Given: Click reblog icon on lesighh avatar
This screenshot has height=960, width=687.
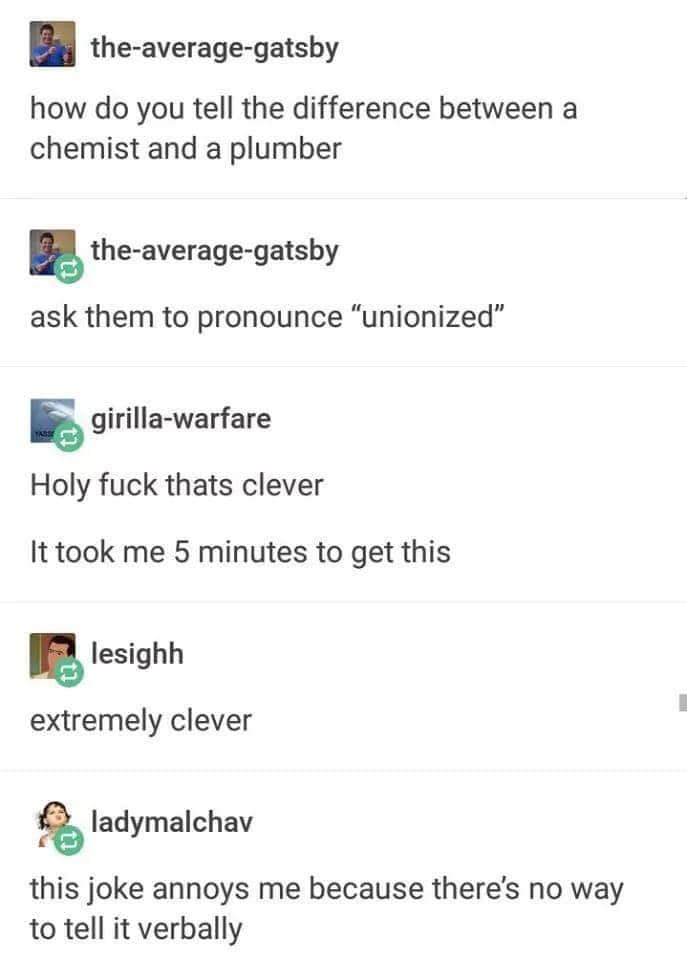Looking at the screenshot, I should pyautogui.click(x=69, y=672).
